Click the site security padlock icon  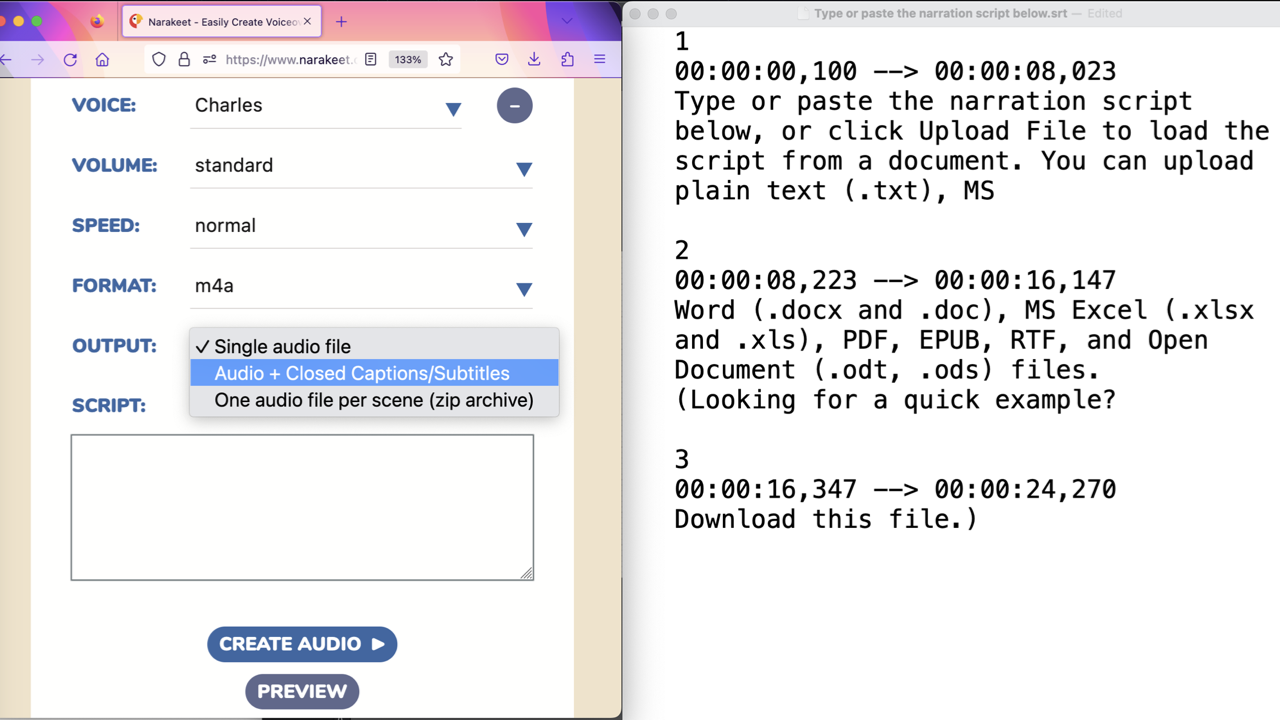(x=184, y=59)
